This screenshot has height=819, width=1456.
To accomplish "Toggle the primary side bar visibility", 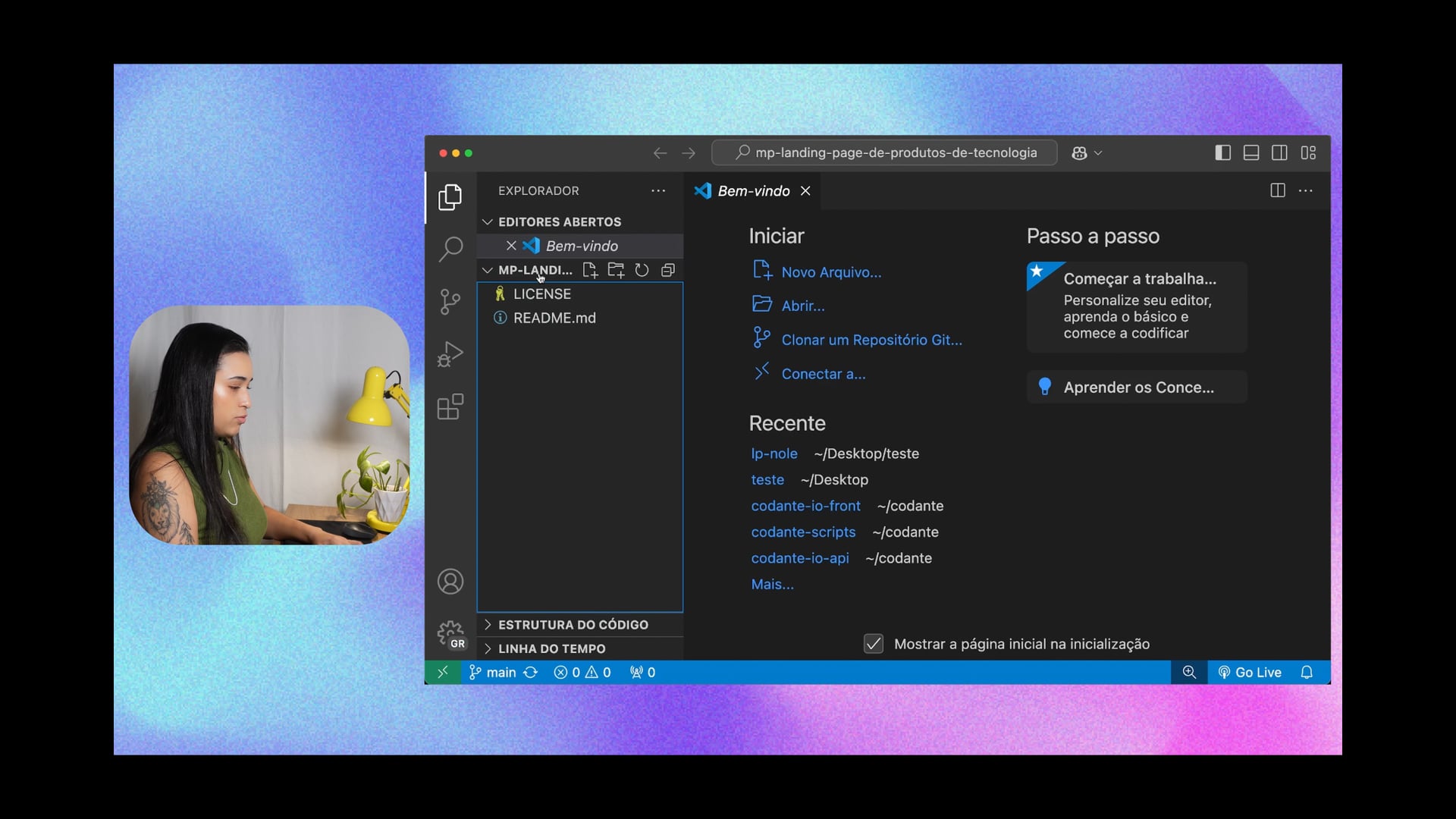I will point(1222,153).
